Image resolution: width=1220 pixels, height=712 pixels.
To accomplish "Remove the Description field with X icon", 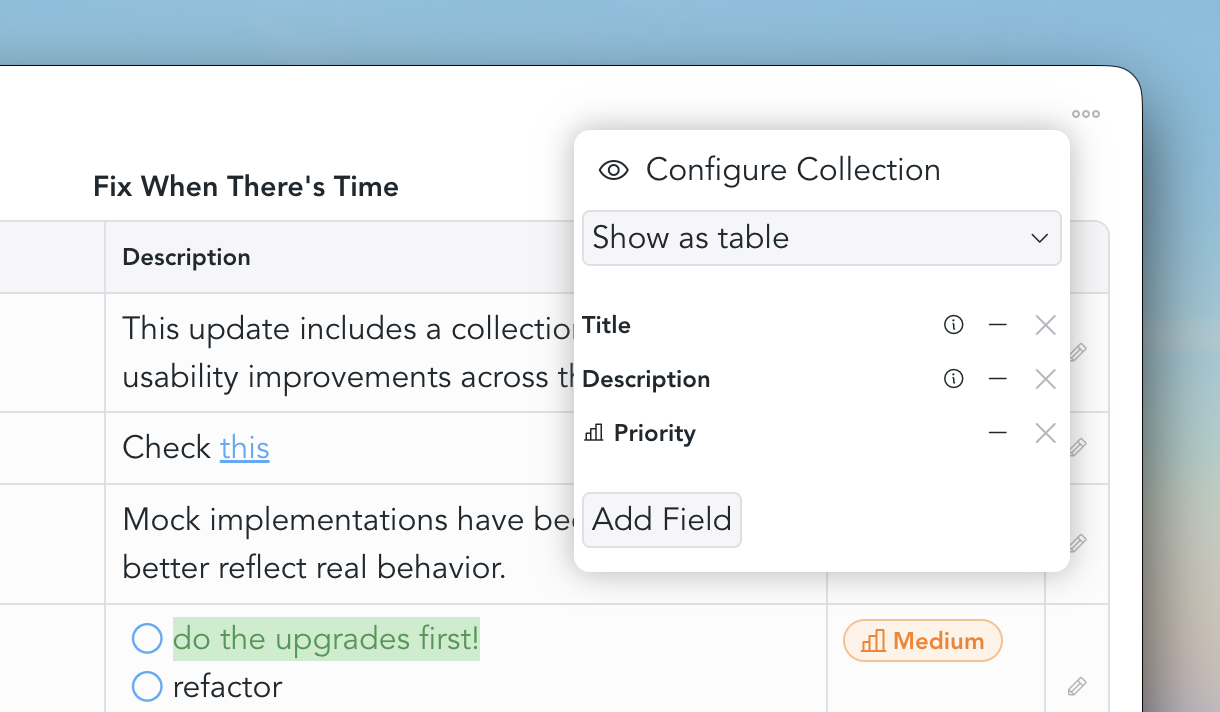I will (x=1045, y=379).
